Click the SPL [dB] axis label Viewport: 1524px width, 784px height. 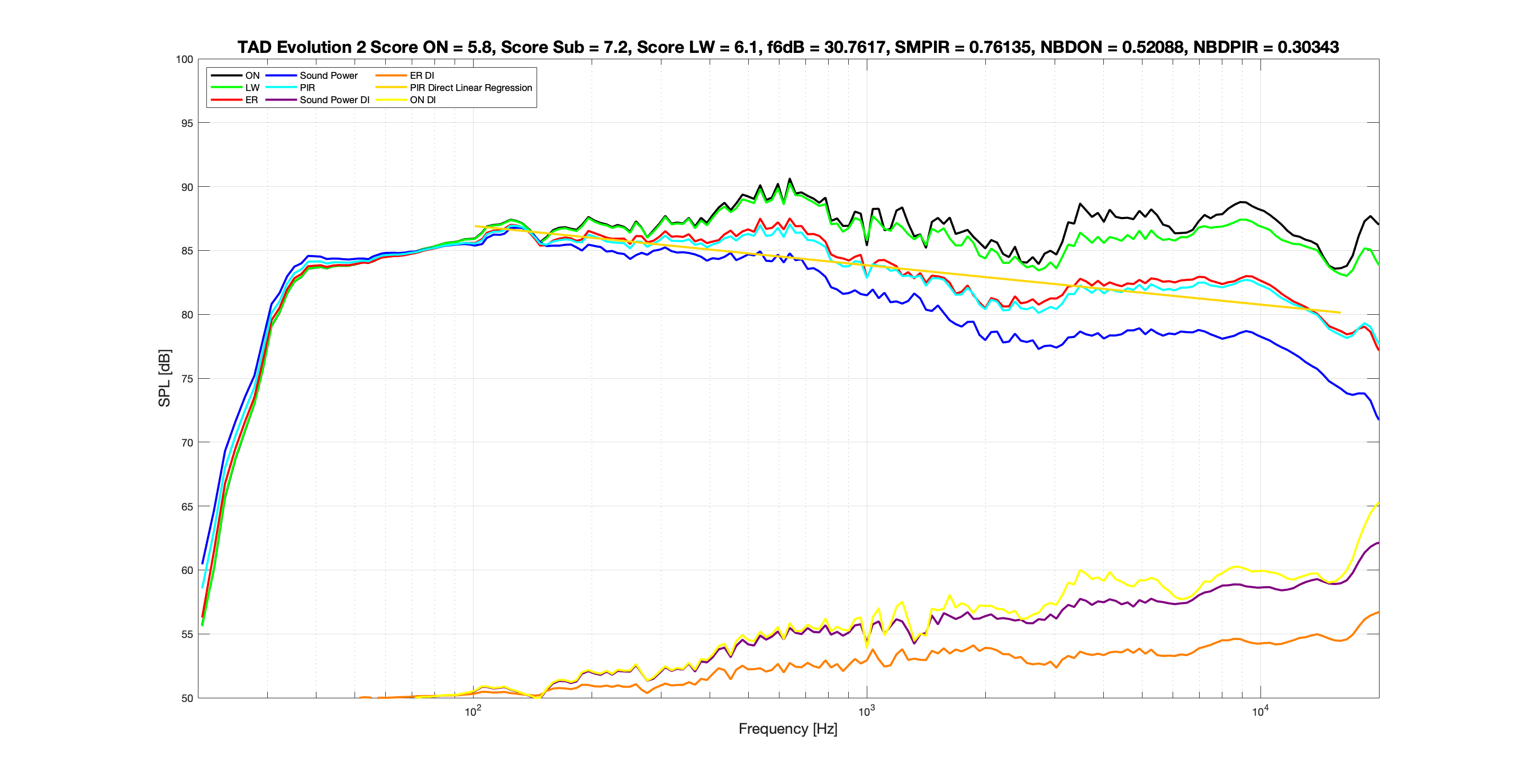(165, 378)
